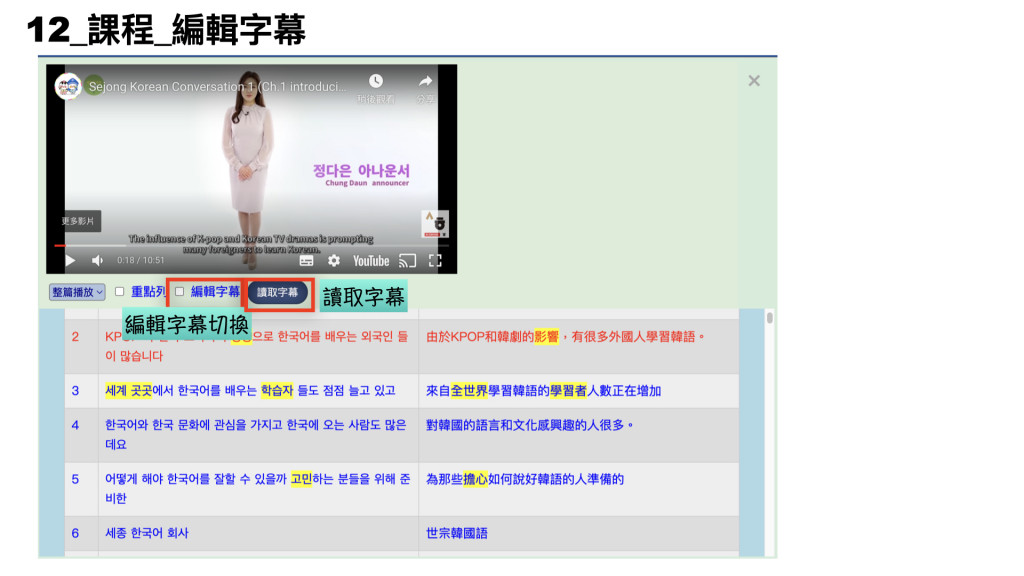Click Korean text 세계 곳곳에서 한국어를 배우는
Image resolution: width=1024 pixels, height=576 pixels.
pyautogui.click(x=181, y=391)
